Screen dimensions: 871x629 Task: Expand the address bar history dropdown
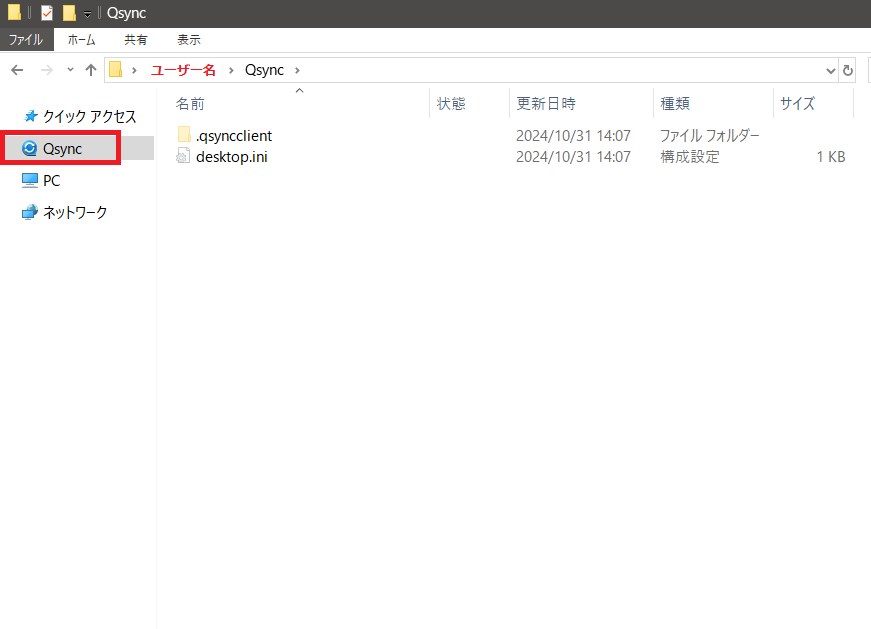tap(830, 71)
